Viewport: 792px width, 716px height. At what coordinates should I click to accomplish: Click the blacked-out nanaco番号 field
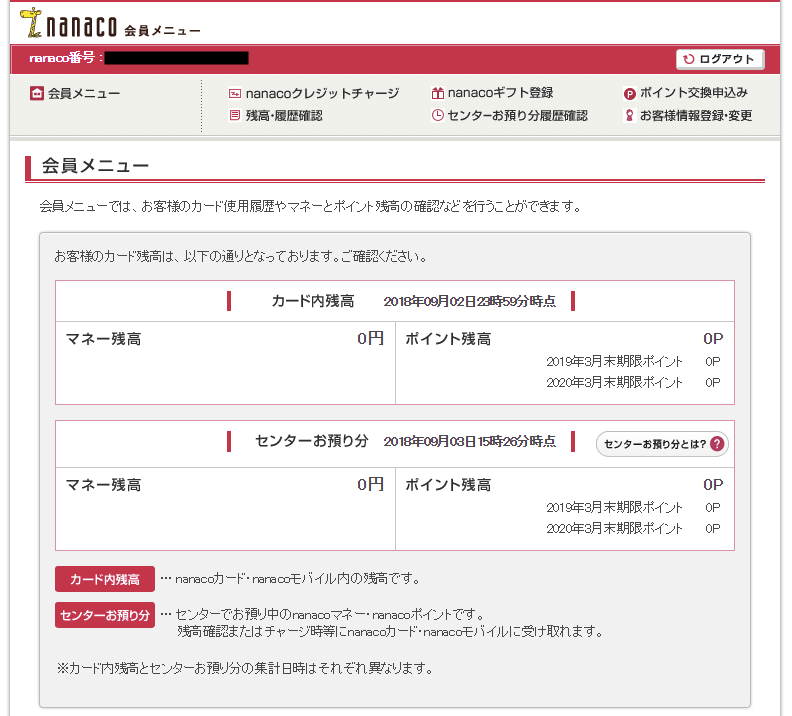coord(176,58)
